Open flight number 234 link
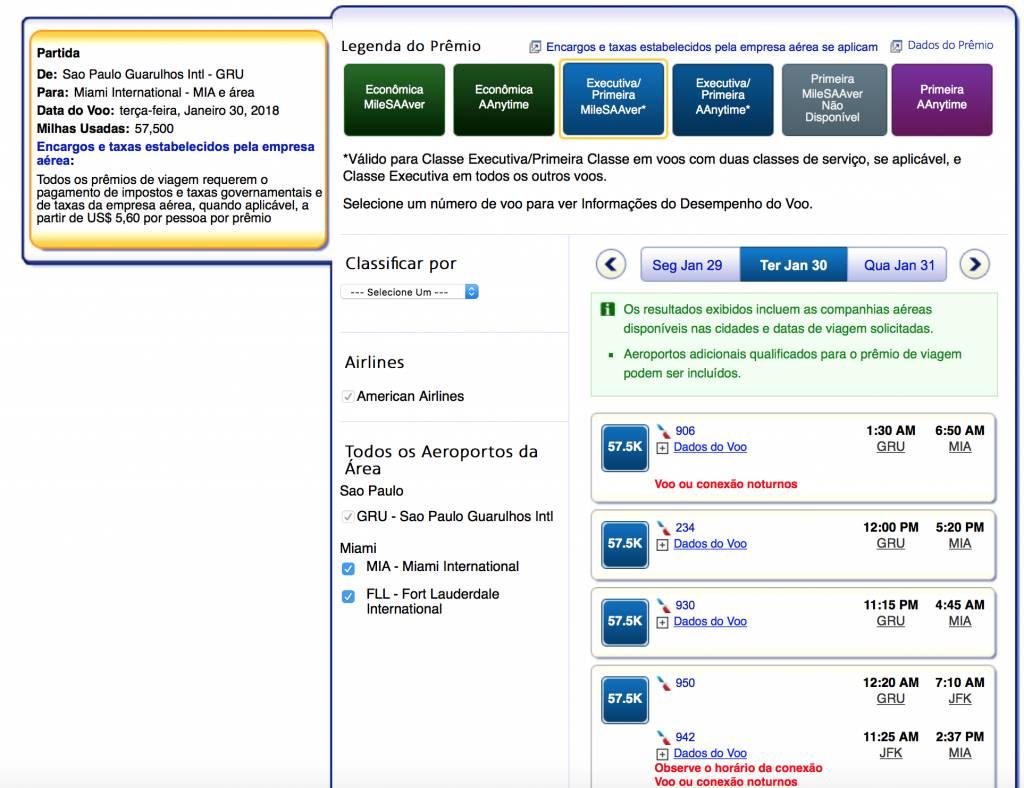 [685, 528]
